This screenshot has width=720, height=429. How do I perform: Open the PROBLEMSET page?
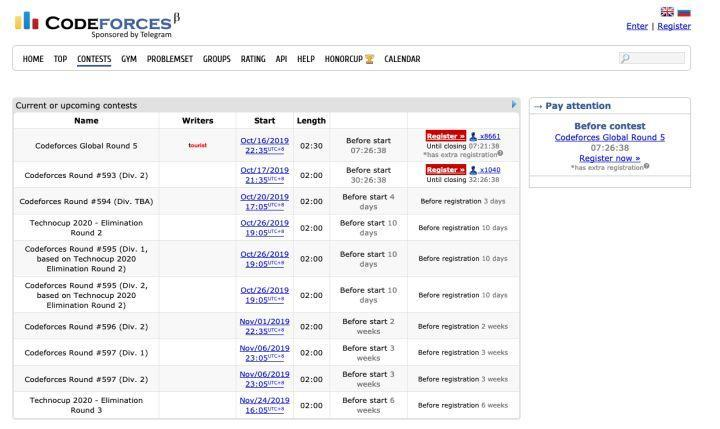[170, 59]
